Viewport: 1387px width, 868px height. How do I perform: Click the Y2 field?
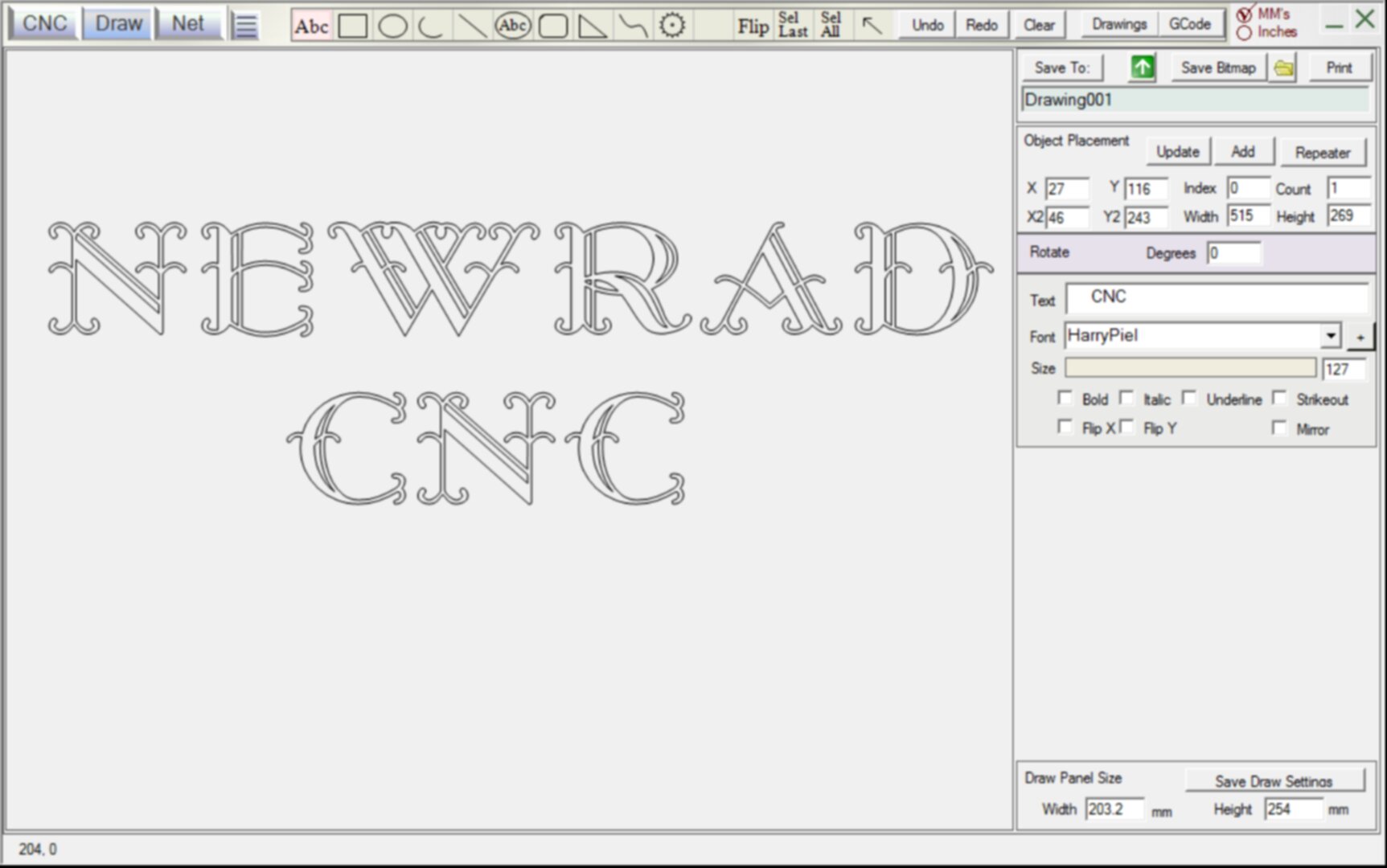coord(1146,218)
